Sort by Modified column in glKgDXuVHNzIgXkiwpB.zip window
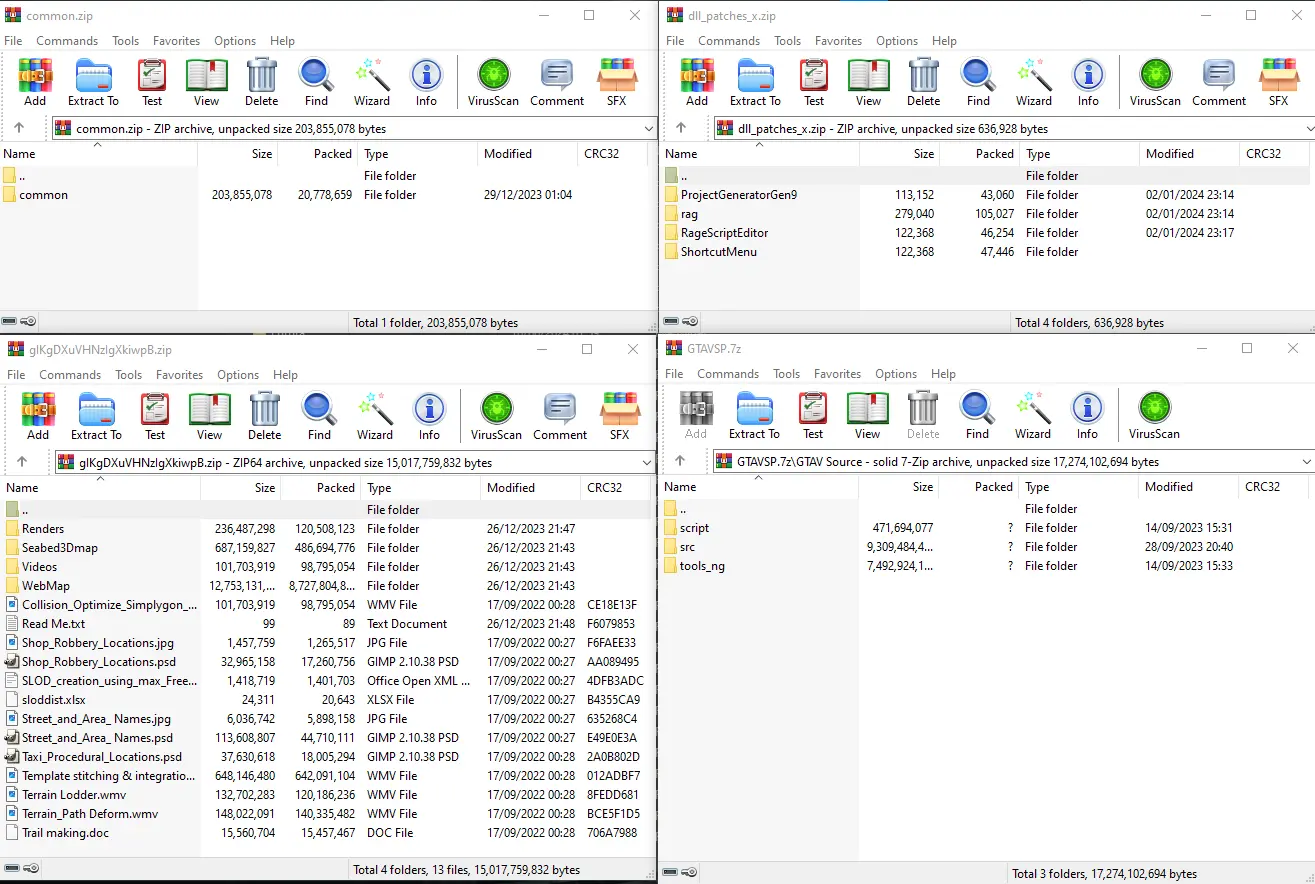Viewport: 1315px width, 884px height. pos(530,488)
